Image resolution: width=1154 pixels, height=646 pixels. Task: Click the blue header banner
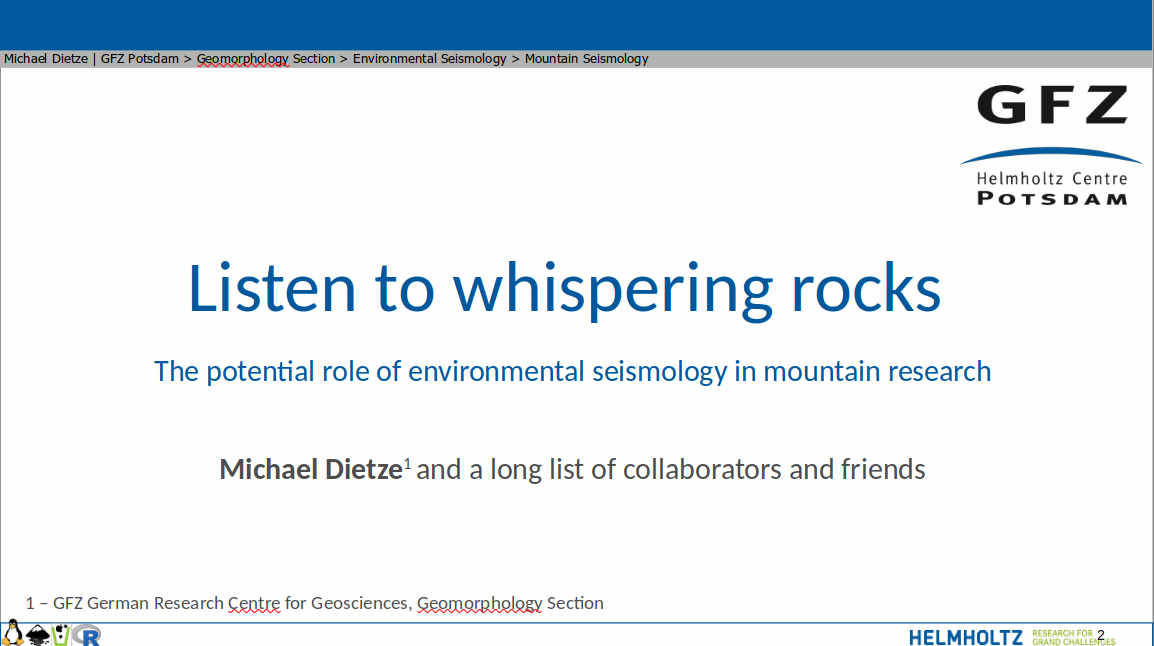577,25
